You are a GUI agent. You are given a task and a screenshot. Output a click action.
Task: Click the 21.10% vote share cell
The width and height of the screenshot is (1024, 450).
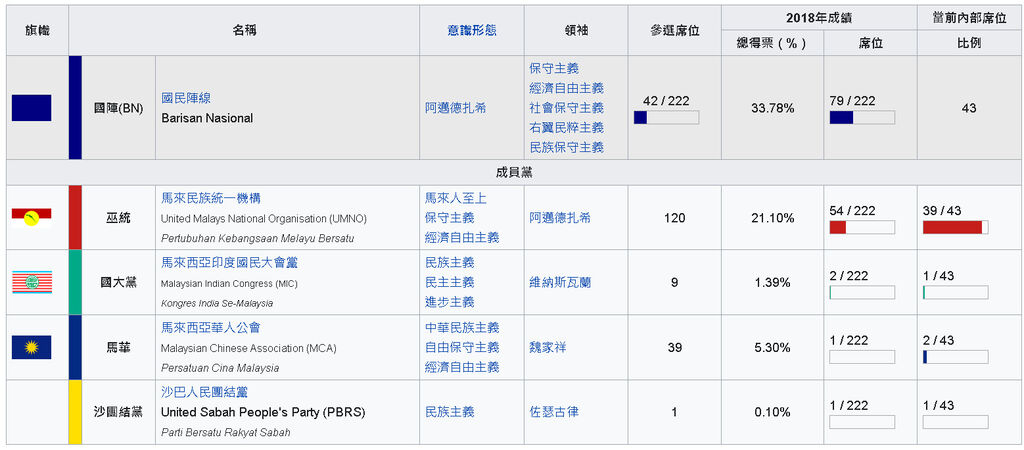point(773,217)
